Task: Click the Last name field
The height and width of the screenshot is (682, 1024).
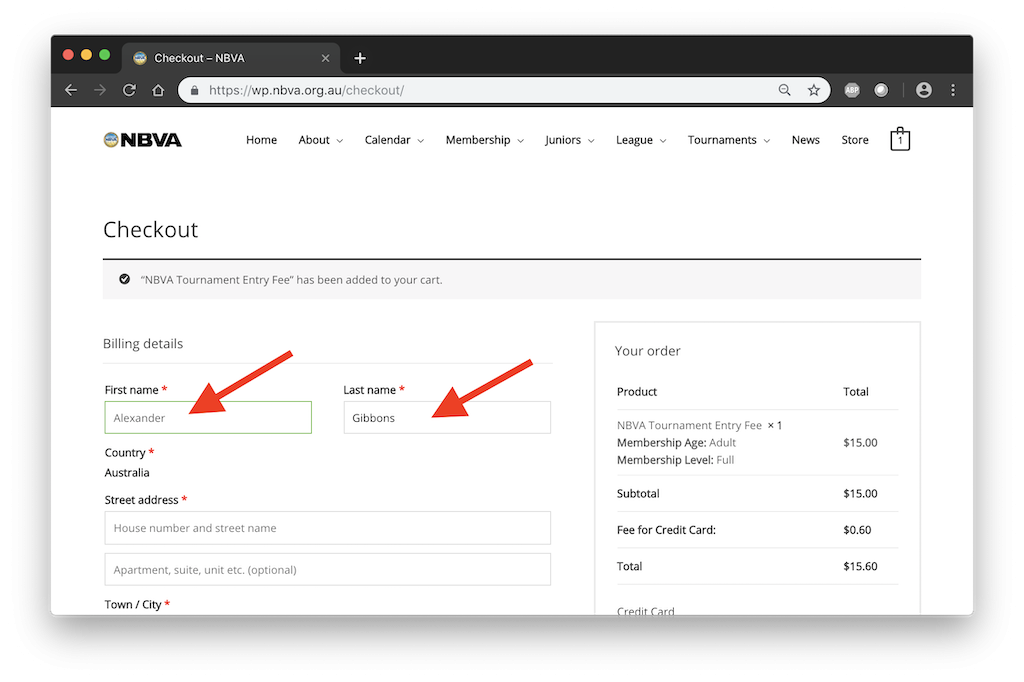Action: pos(447,417)
